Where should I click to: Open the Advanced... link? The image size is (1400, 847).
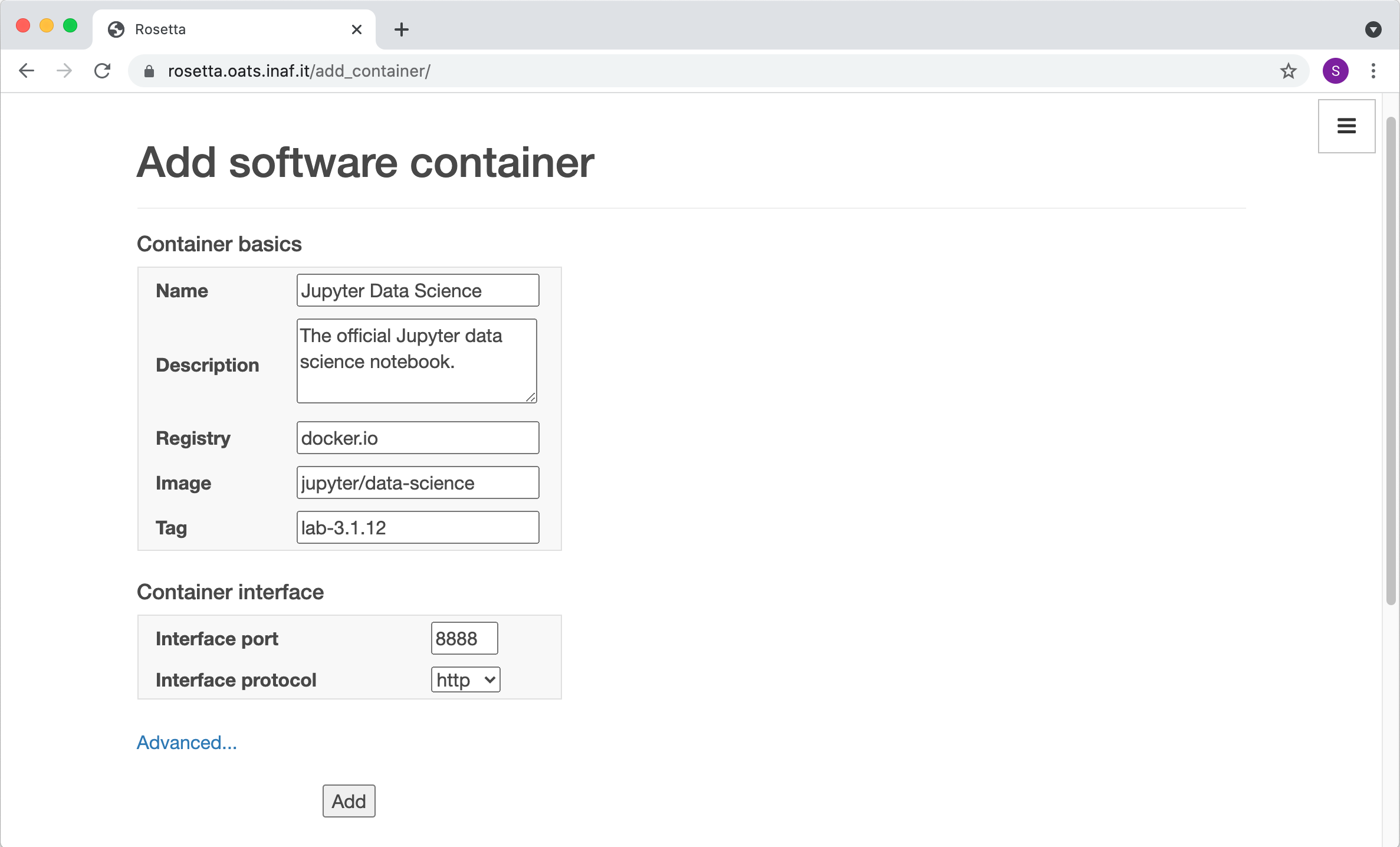186,742
